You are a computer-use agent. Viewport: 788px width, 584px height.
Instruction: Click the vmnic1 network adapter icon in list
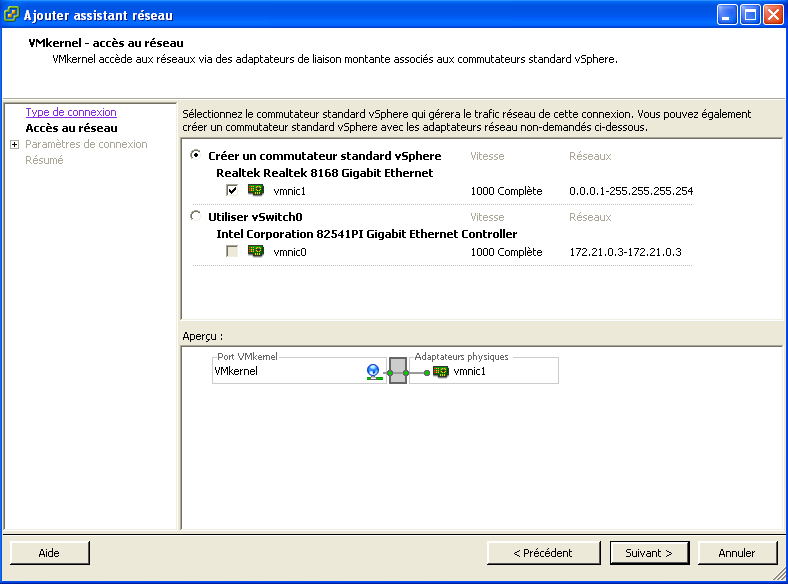point(256,191)
